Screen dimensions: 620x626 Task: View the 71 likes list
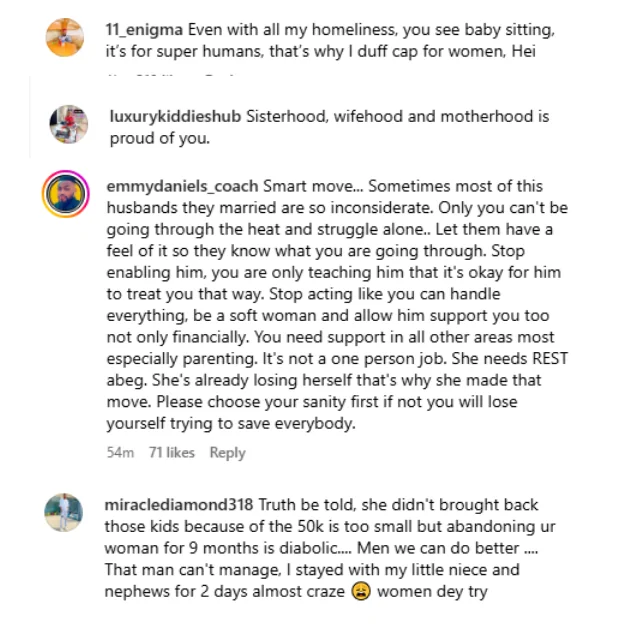point(171,453)
